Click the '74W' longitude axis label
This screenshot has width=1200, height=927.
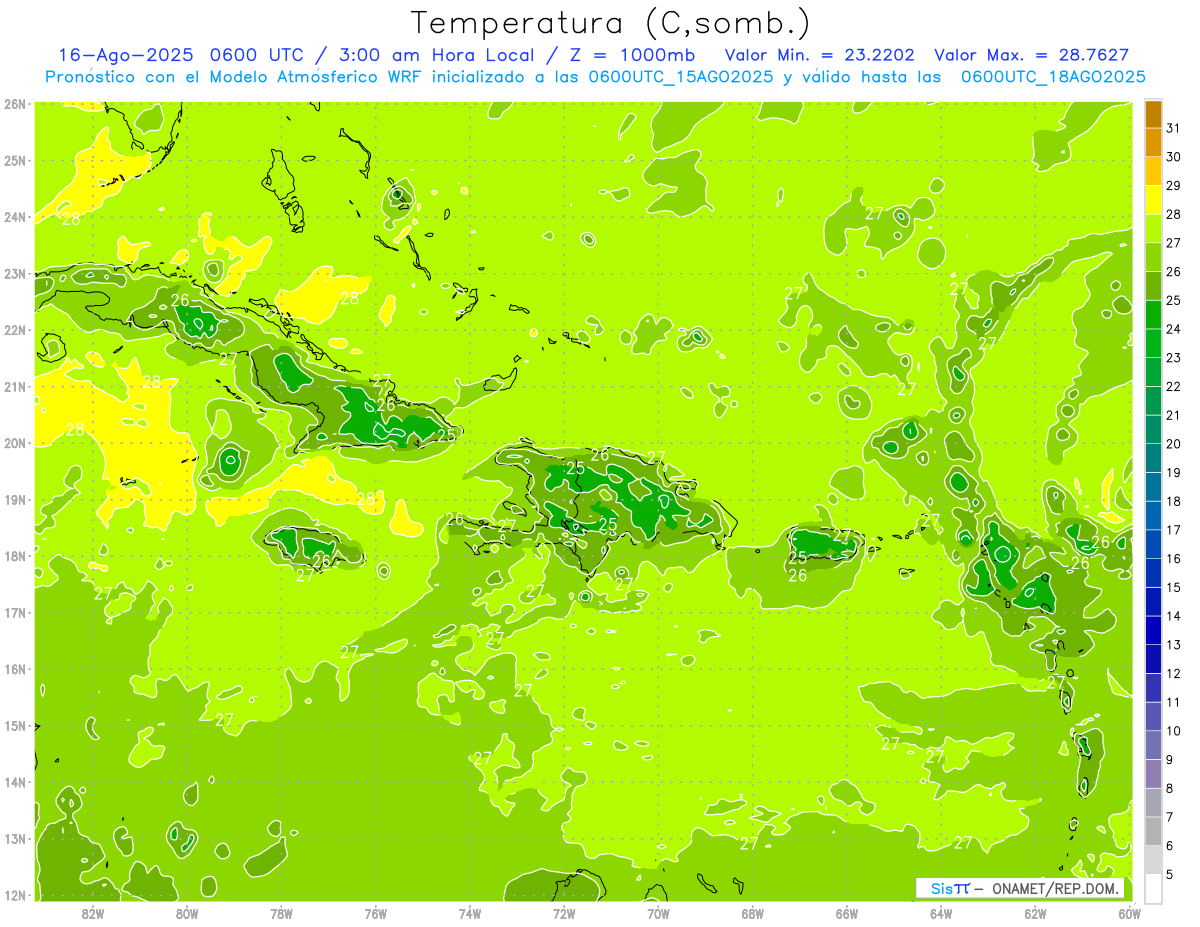[469, 913]
